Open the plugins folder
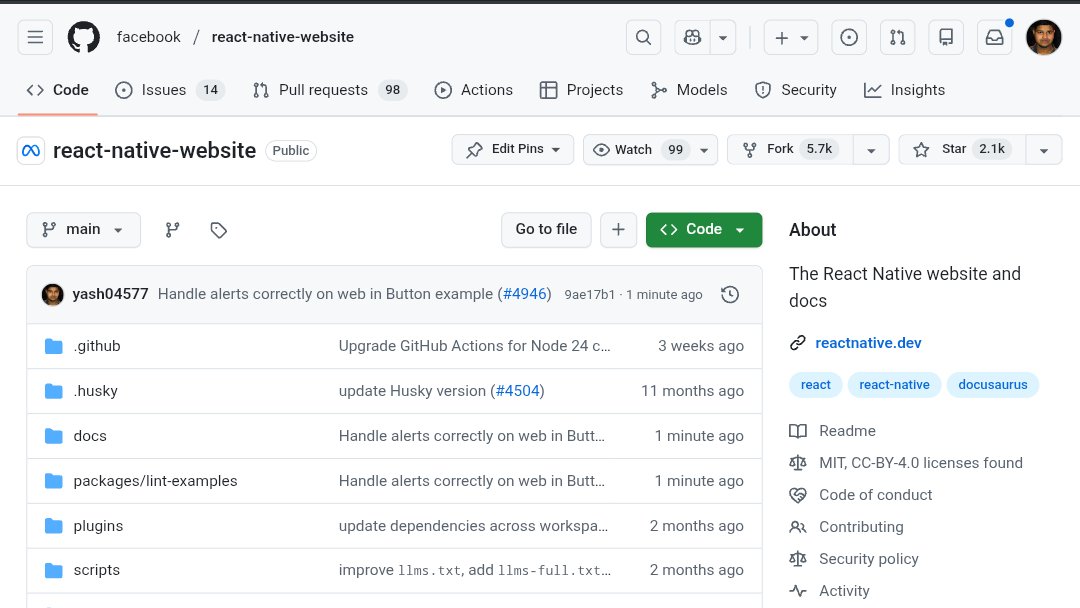Image resolution: width=1080 pixels, height=608 pixels. coord(98,526)
